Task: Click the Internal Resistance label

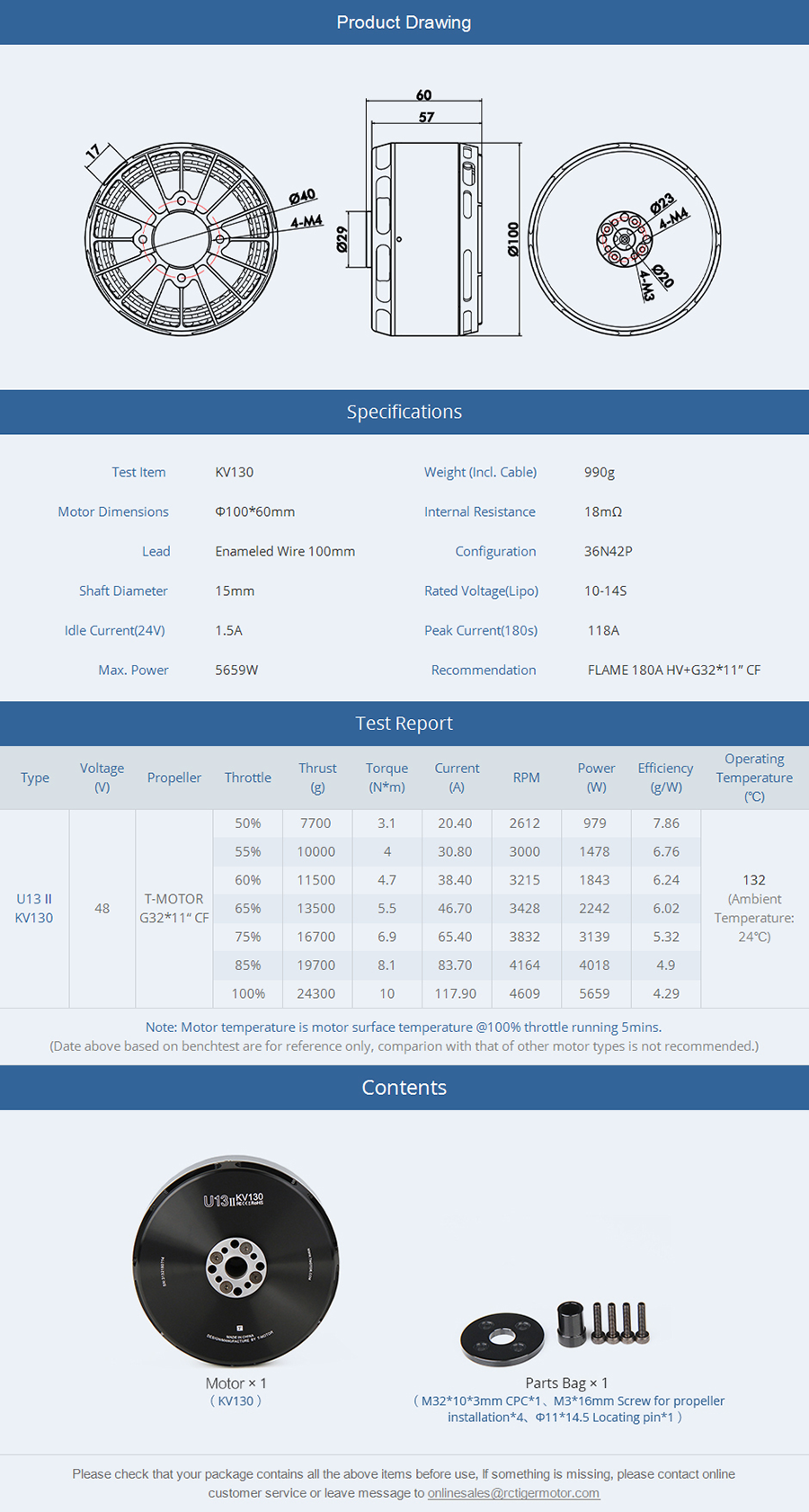Action: click(480, 511)
